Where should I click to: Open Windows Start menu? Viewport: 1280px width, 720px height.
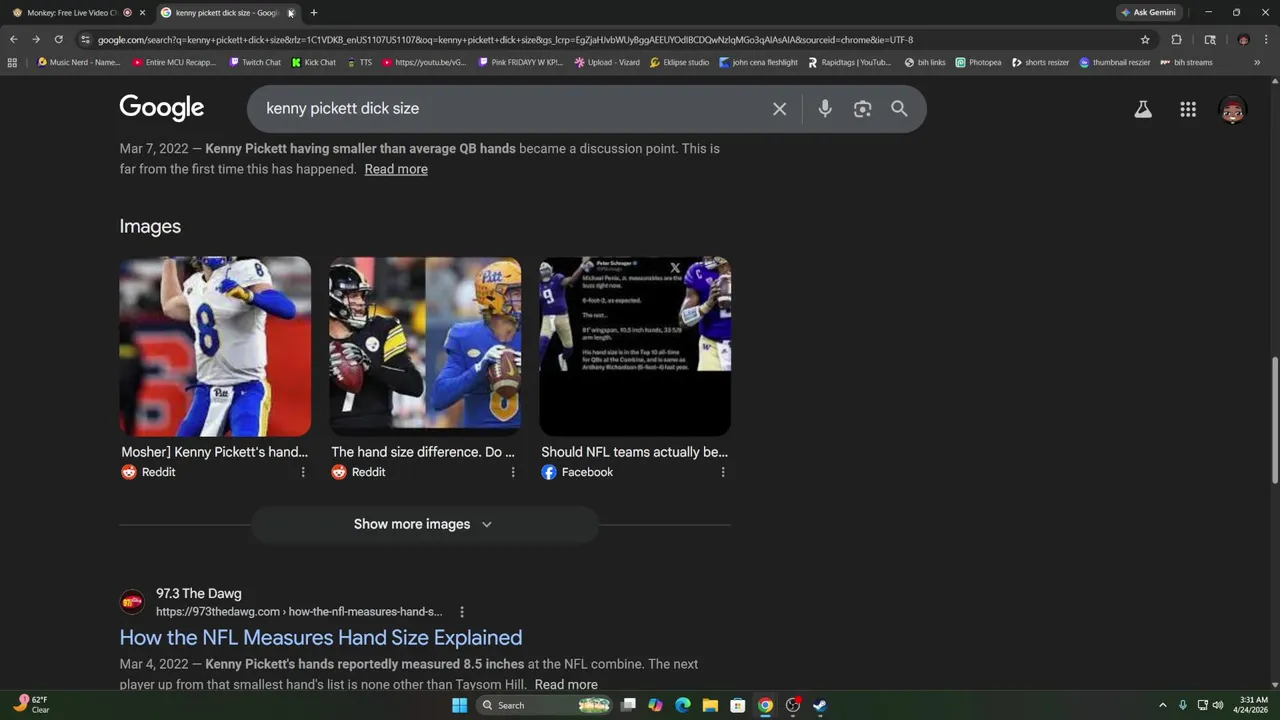pyautogui.click(x=459, y=705)
